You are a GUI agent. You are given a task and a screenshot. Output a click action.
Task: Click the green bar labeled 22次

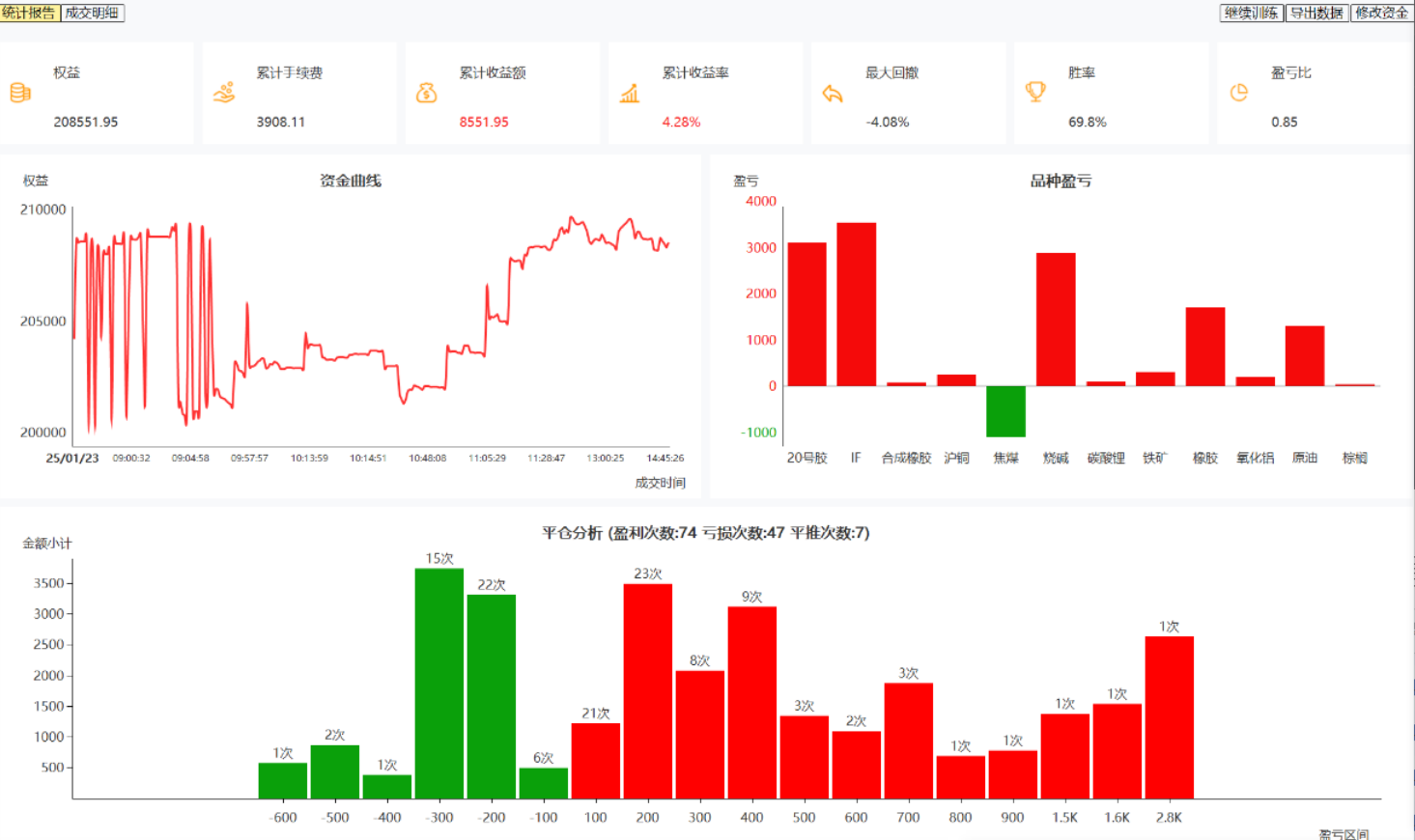coord(492,696)
